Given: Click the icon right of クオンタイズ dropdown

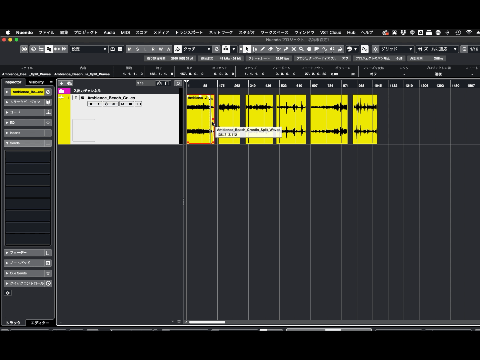Looking at the screenshot, I should (x=464, y=49).
